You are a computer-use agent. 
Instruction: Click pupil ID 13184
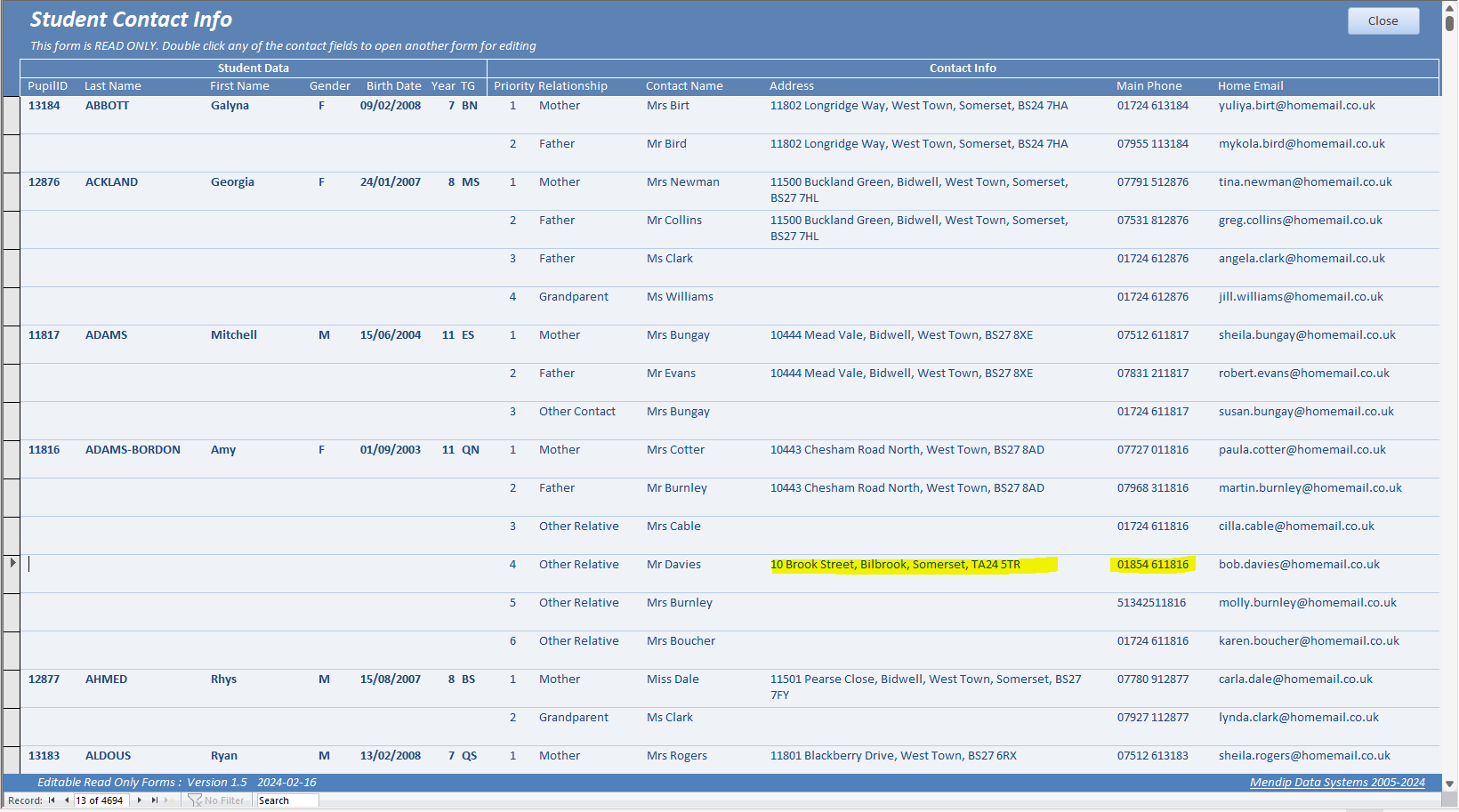[x=44, y=106]
